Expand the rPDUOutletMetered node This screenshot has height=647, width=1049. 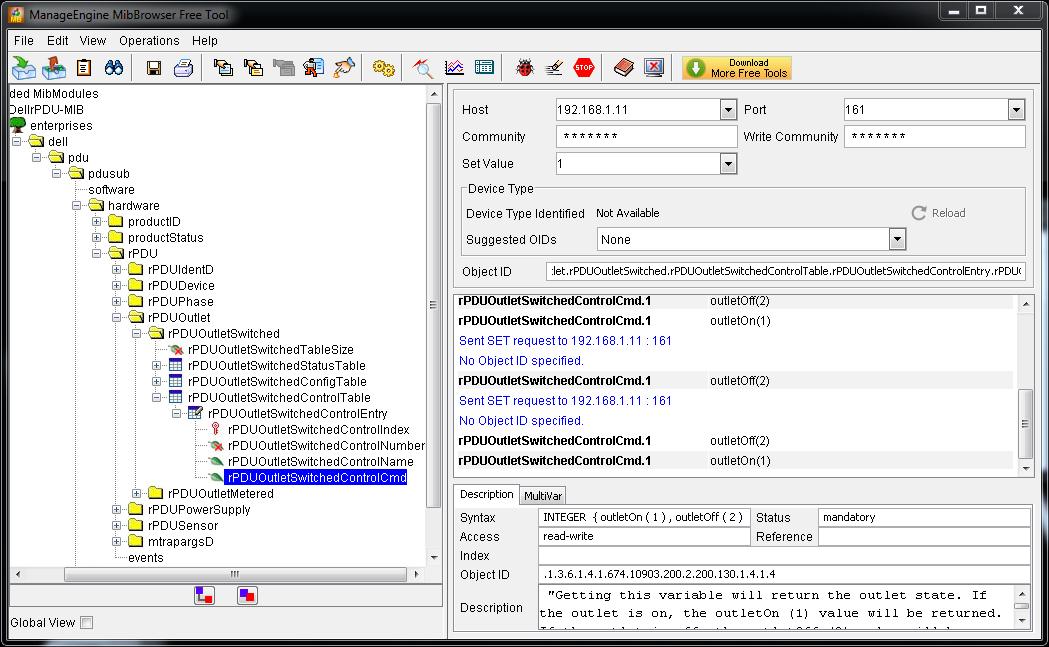point(136,493)
